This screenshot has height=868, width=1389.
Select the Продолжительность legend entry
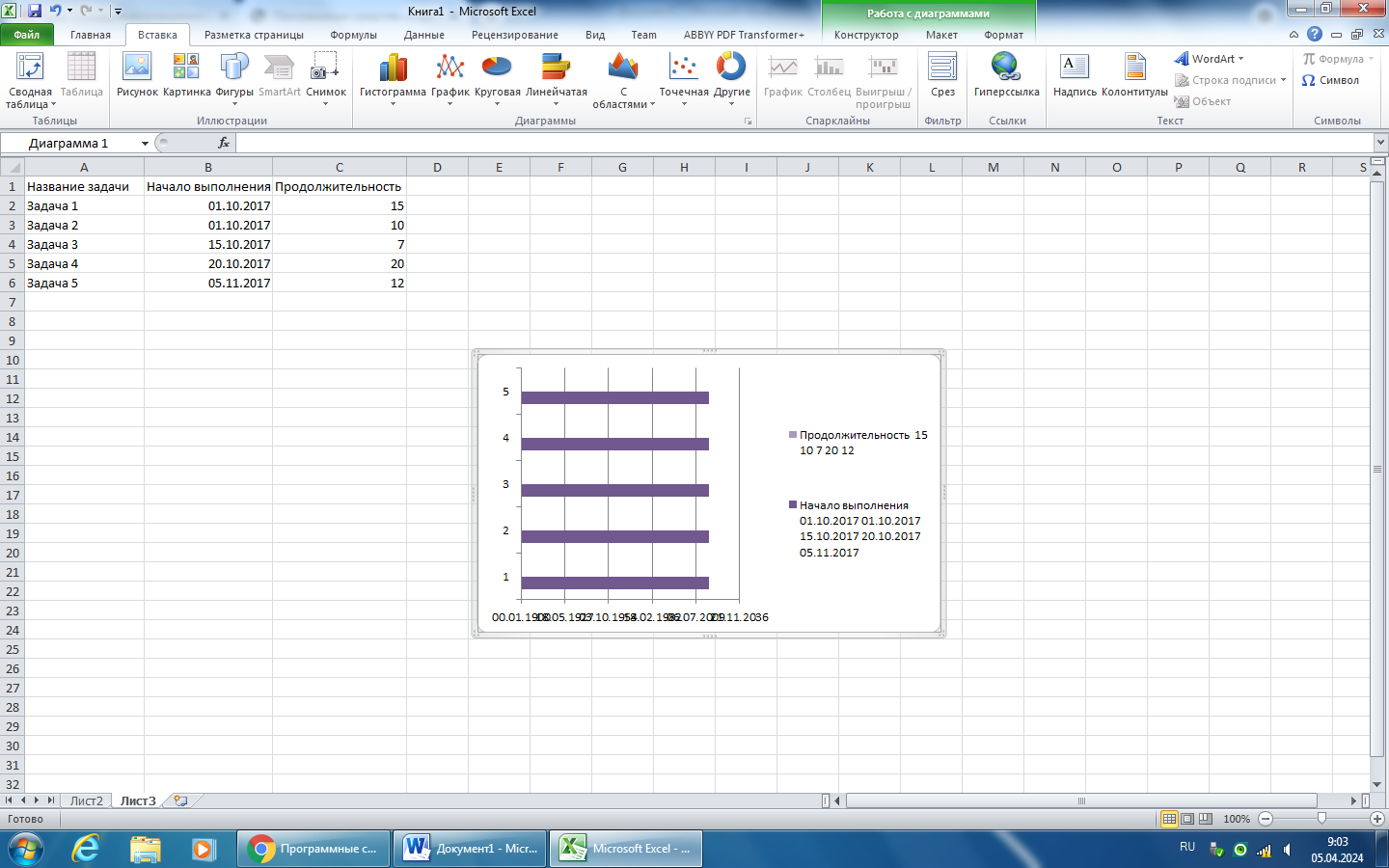[x=858, y=443]
